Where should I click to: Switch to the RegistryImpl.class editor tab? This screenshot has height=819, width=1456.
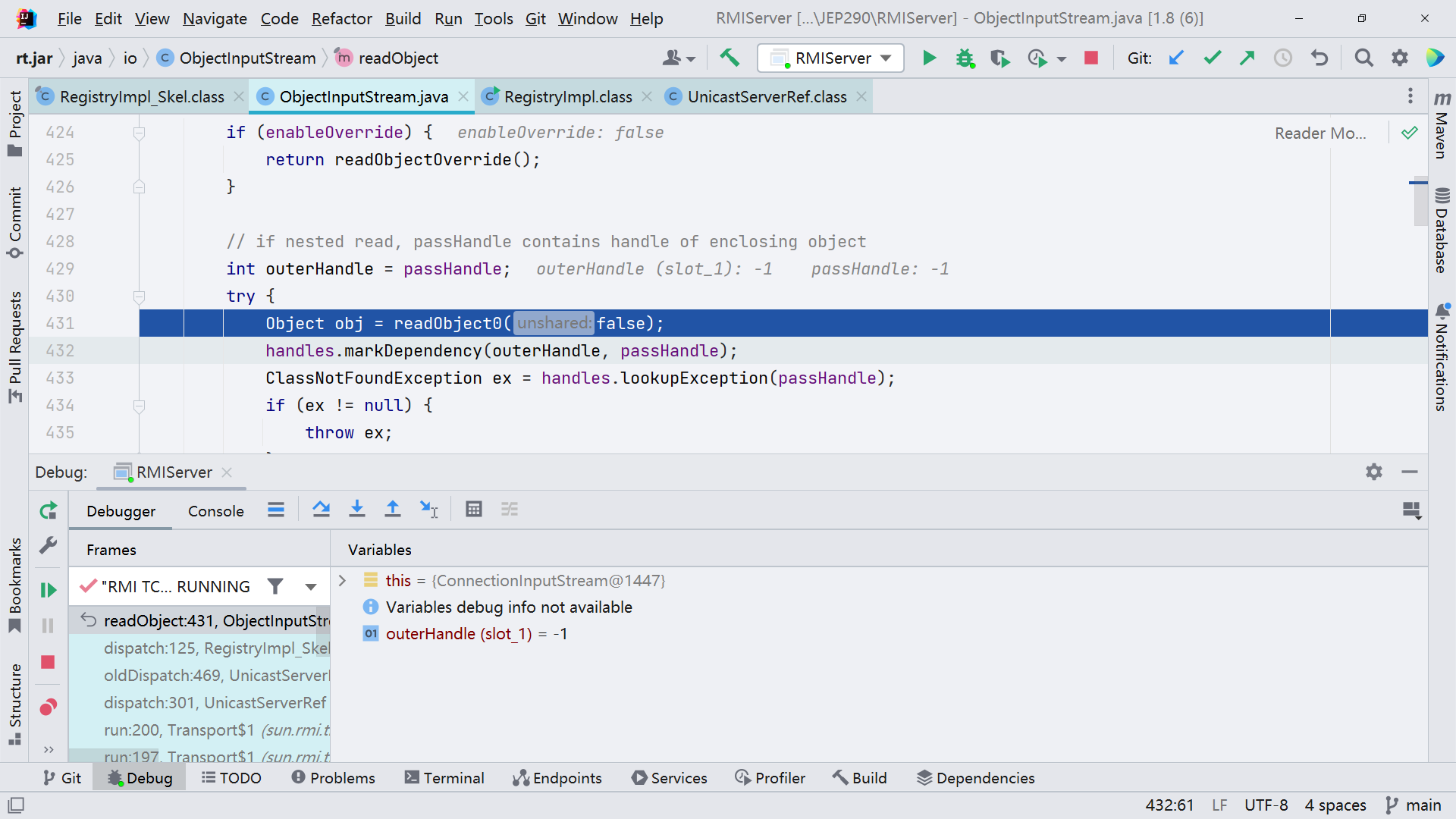[567, 97]
